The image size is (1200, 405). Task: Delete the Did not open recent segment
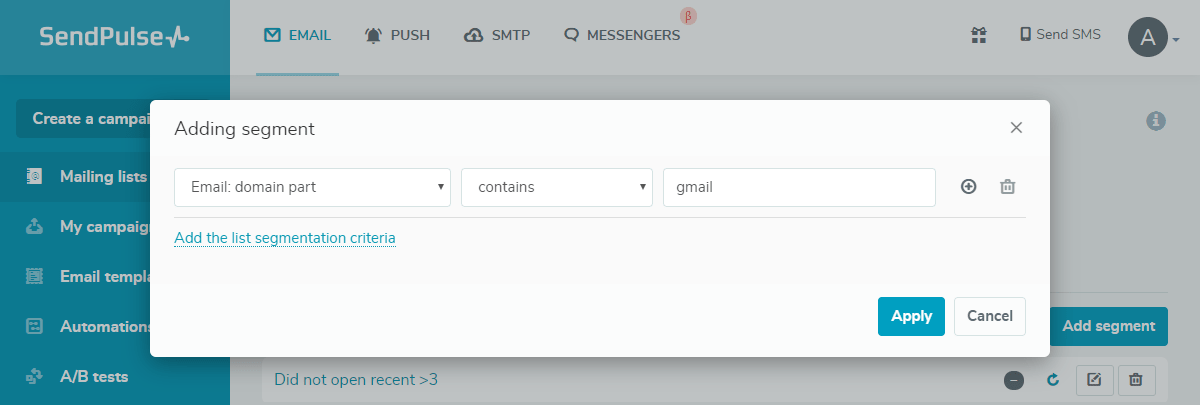click(1136, 380)
